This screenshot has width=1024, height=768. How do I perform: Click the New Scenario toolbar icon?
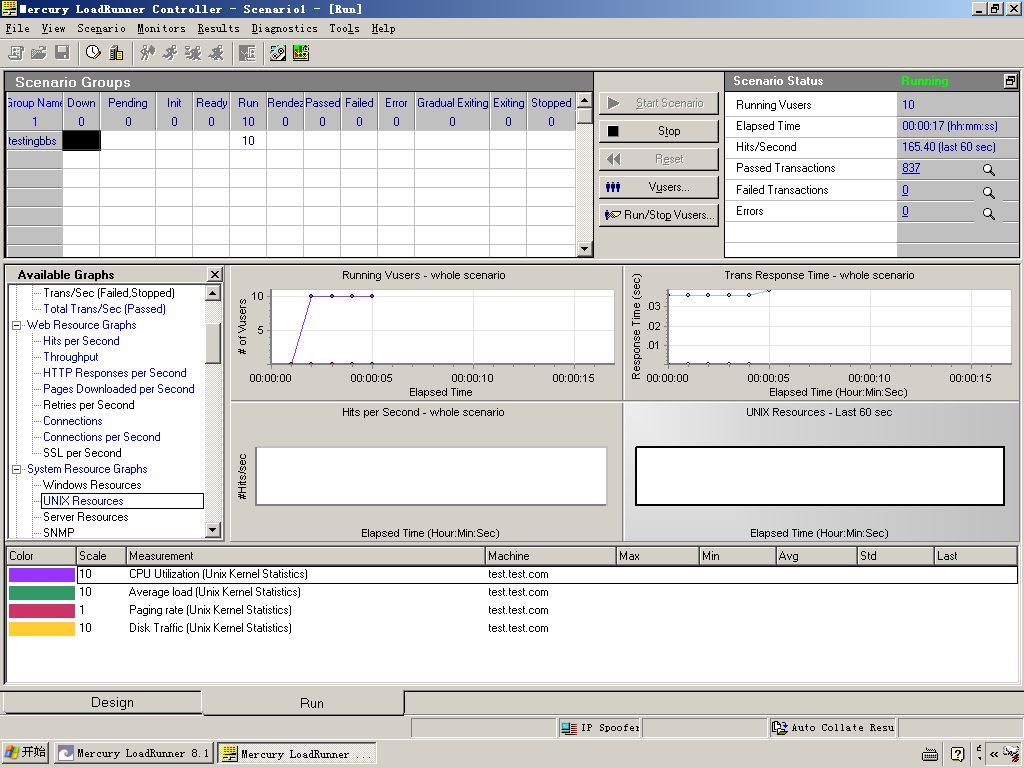pos(16,53)
